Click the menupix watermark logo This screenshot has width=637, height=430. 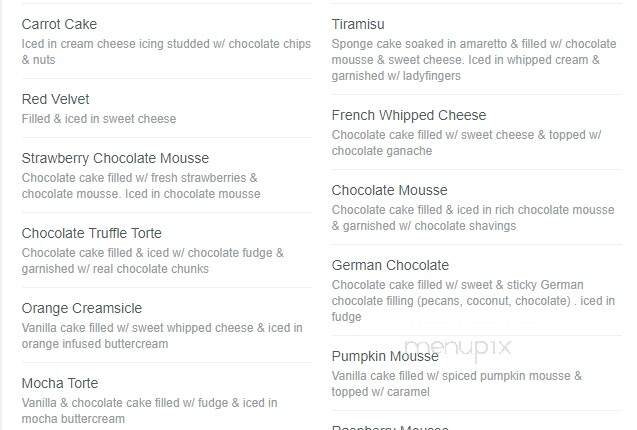tap(456, 350)
